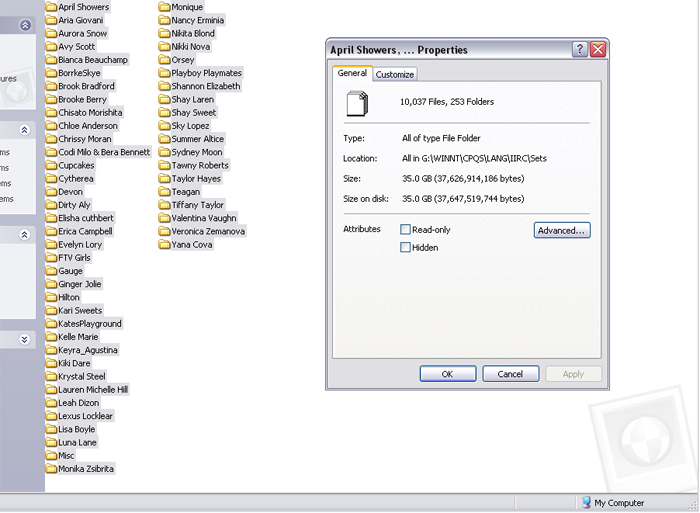Click the folder icon beside Devon
This screenshot has height=513, width=700.
coord(52,192)
